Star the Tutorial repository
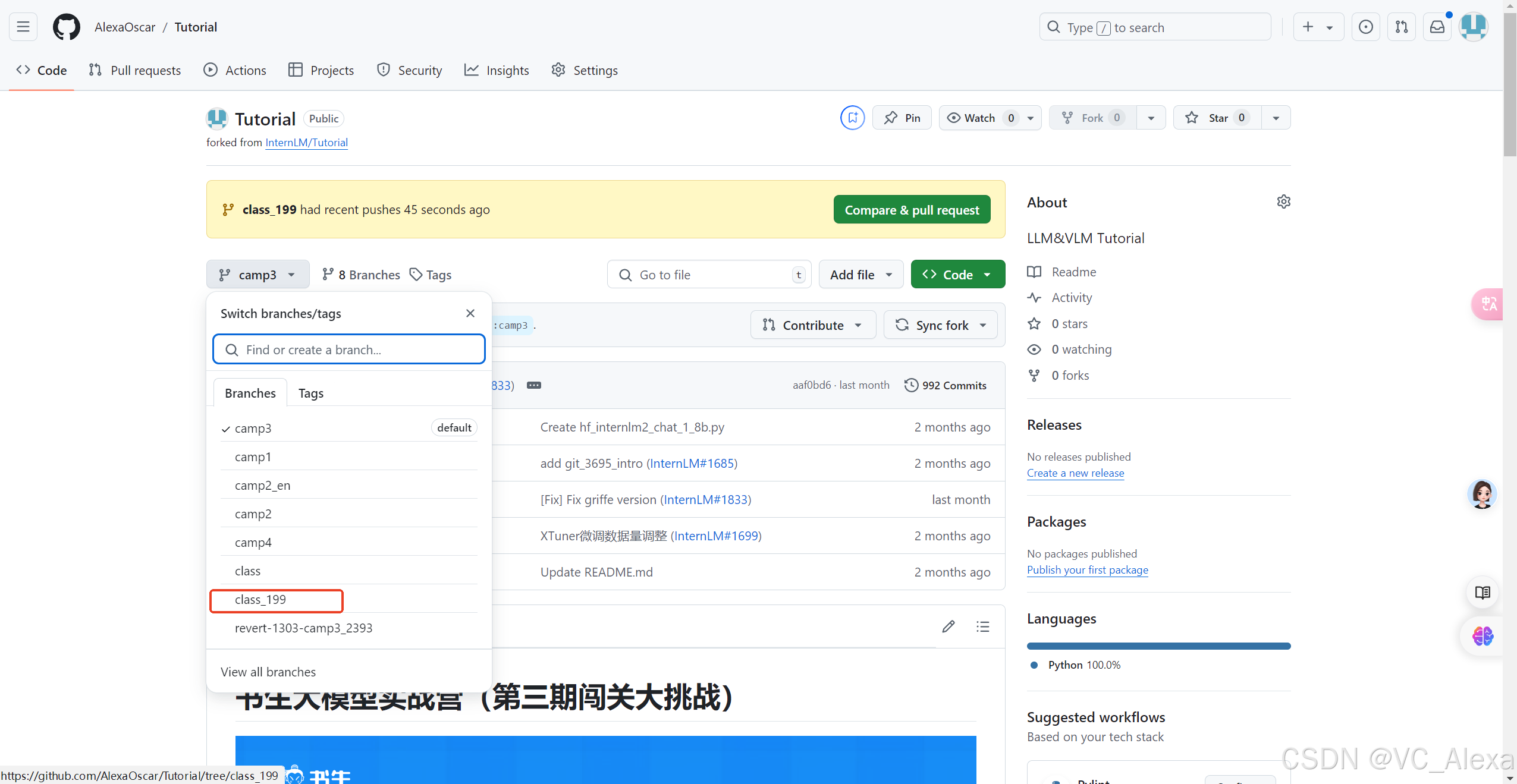This screenshot has height=784, width=1517. pyautogui.click(x=1217, y=118)
